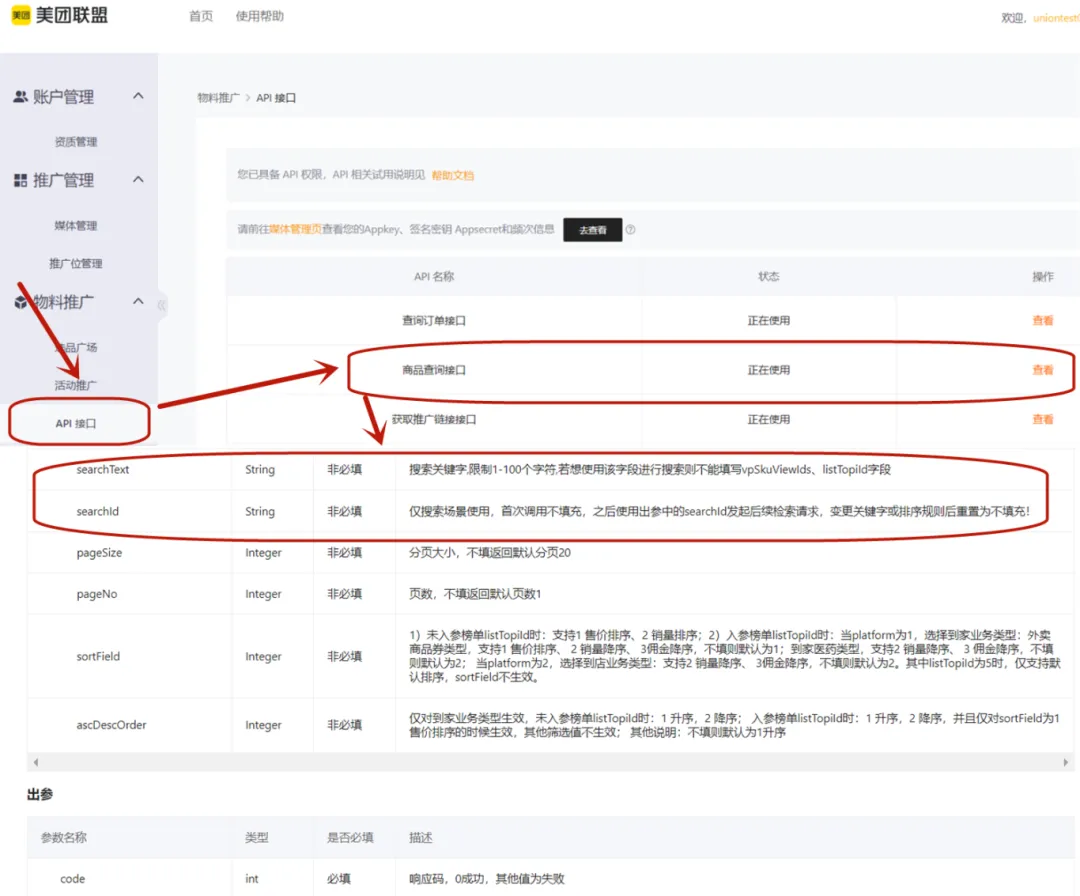Click the account management people icon
Screen dimensions: 1080x896
pyautogui.click(x=21, y=96)
